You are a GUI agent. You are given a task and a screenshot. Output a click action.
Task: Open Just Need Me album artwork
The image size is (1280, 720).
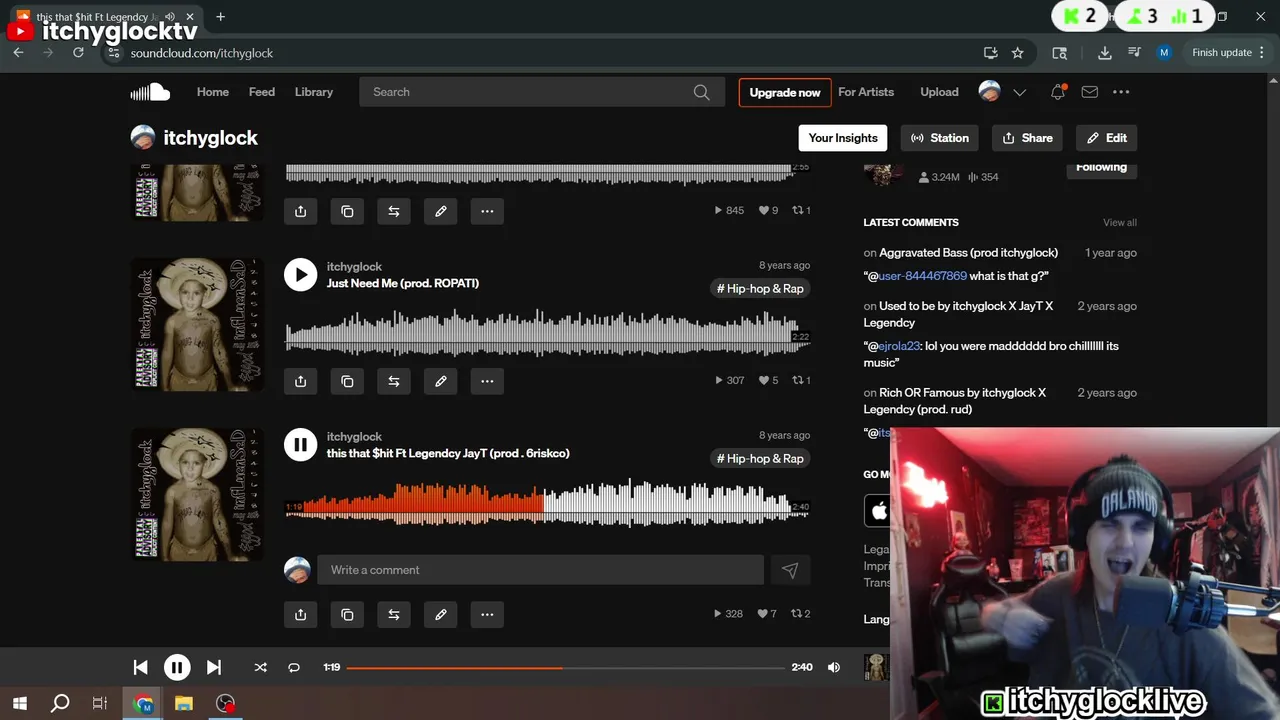(197, 324)
